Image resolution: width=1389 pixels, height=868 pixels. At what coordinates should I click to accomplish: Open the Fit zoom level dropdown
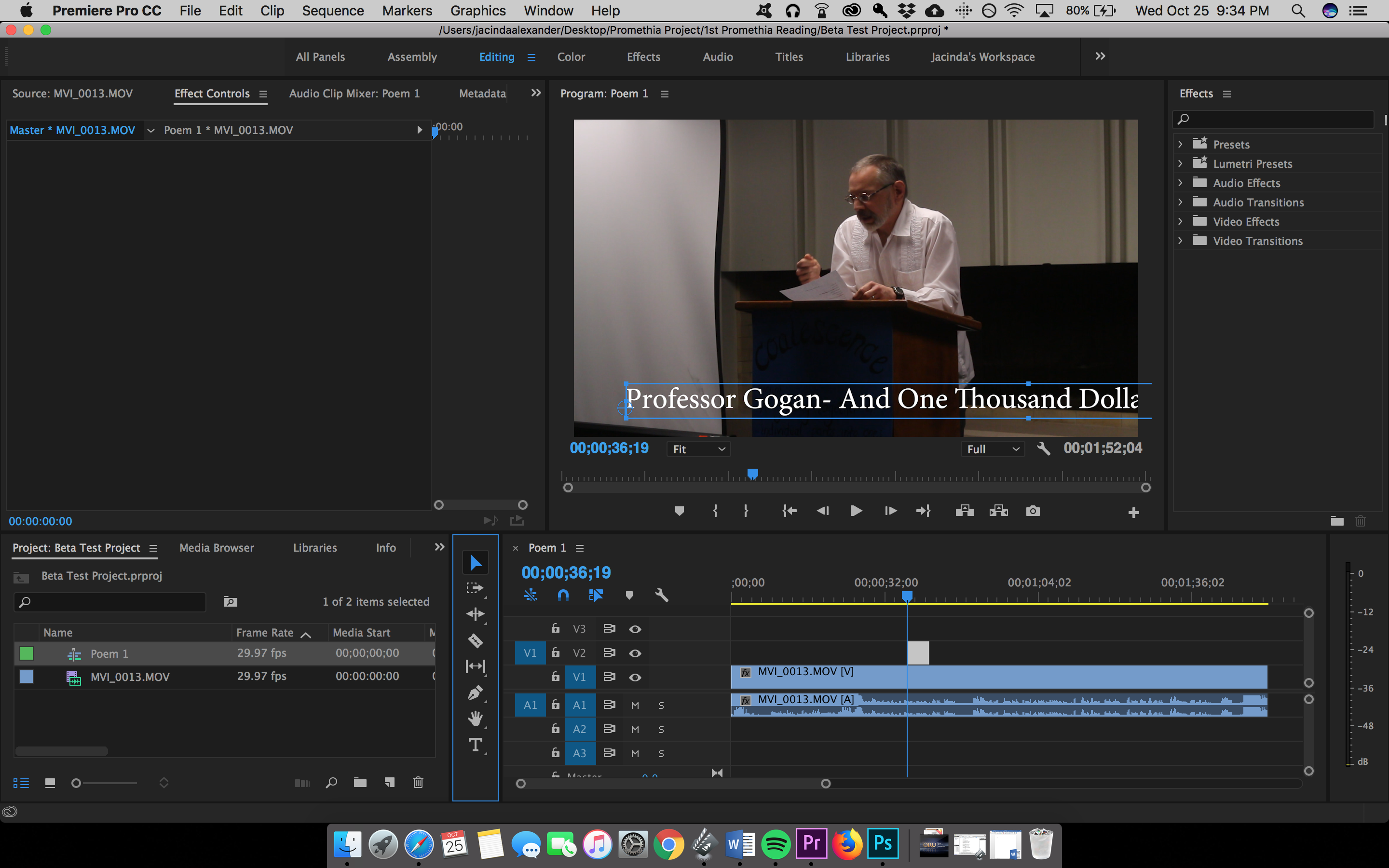(x=698, y=449)
